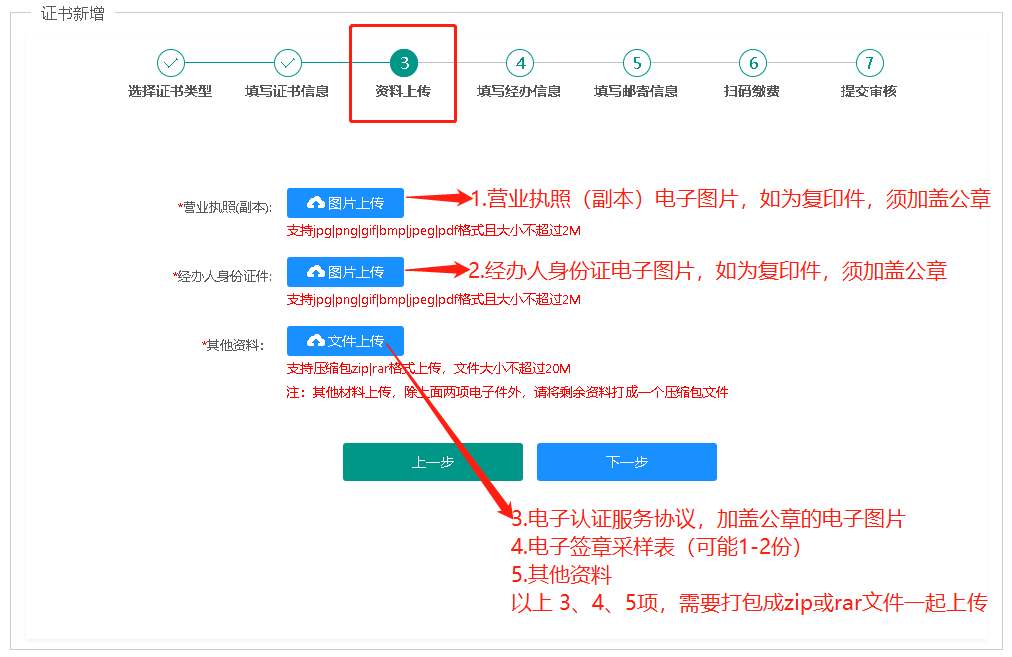Viewport: 1012px width, 657px height.
Task: Select the step 3 circle icon
Action: coord(403,62)
